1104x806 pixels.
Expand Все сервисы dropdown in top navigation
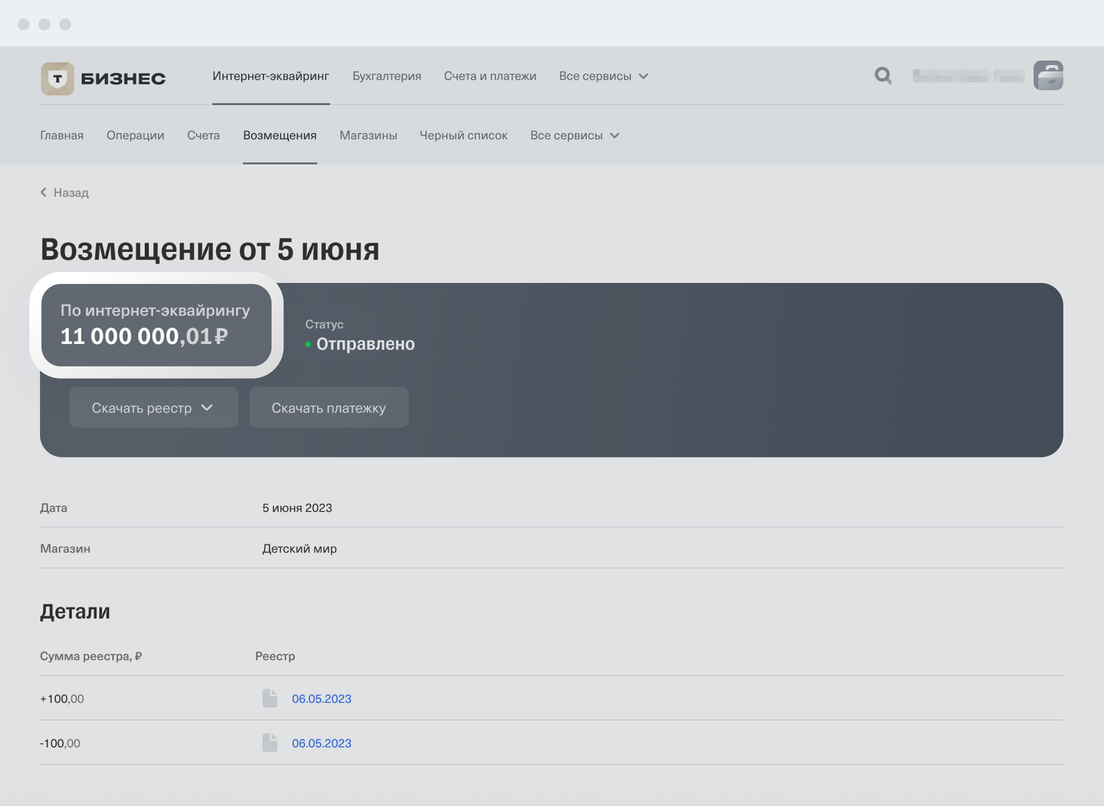(603, 76)
